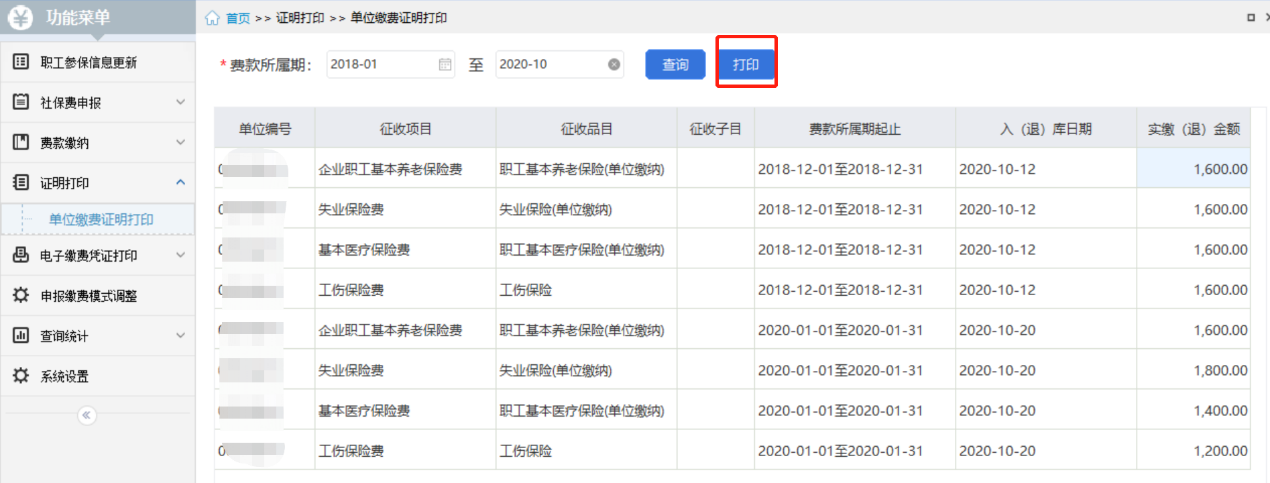This screenshot has width=1270, height=483.
Task: Clear the end date 2020-10 field
Action: (x=614, y=65)
